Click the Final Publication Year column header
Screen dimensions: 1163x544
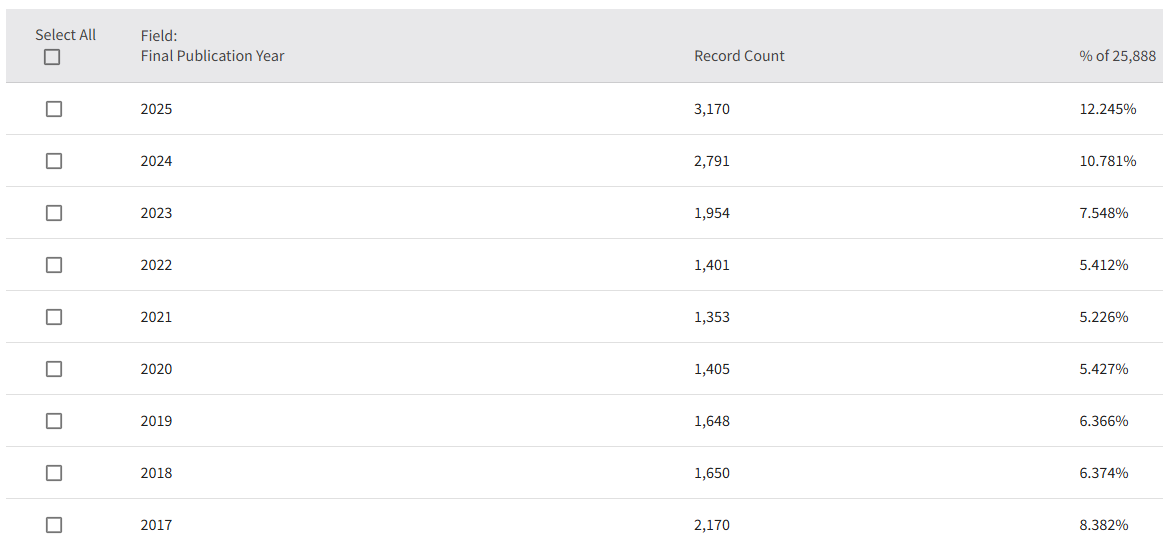212,56
